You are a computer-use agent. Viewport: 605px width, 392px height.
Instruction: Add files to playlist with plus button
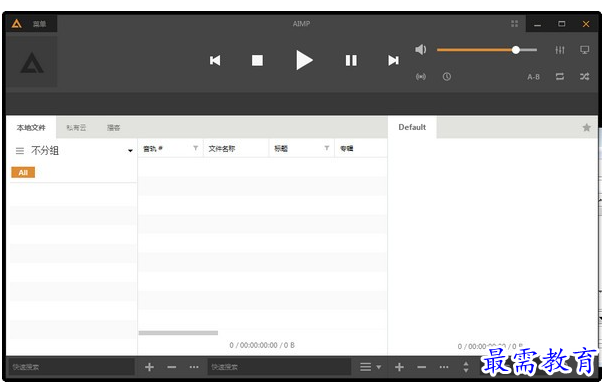click(x=399, y=367)
